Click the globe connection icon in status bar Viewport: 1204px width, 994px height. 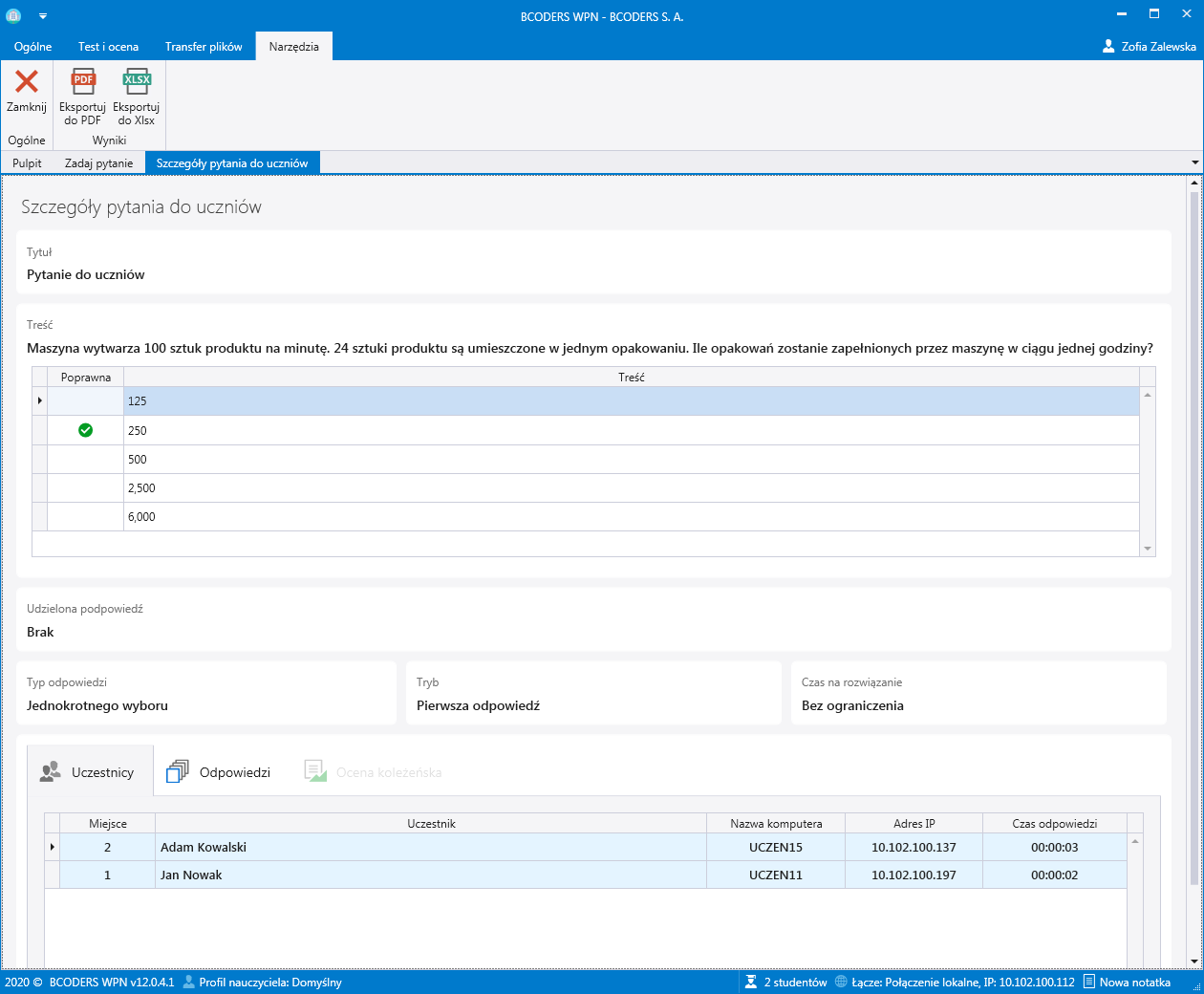click(x=841, y=982)
